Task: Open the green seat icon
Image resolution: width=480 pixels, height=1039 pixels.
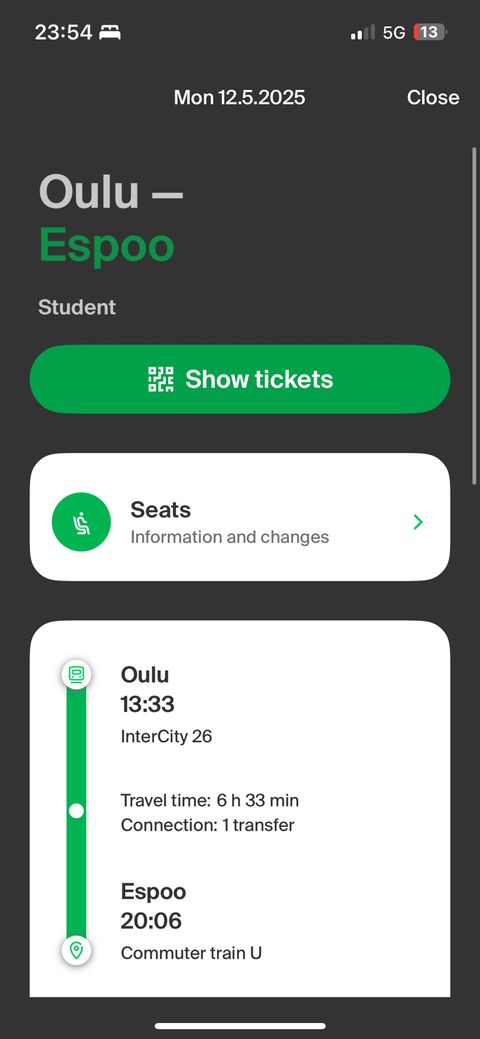Action: point(81,522)
